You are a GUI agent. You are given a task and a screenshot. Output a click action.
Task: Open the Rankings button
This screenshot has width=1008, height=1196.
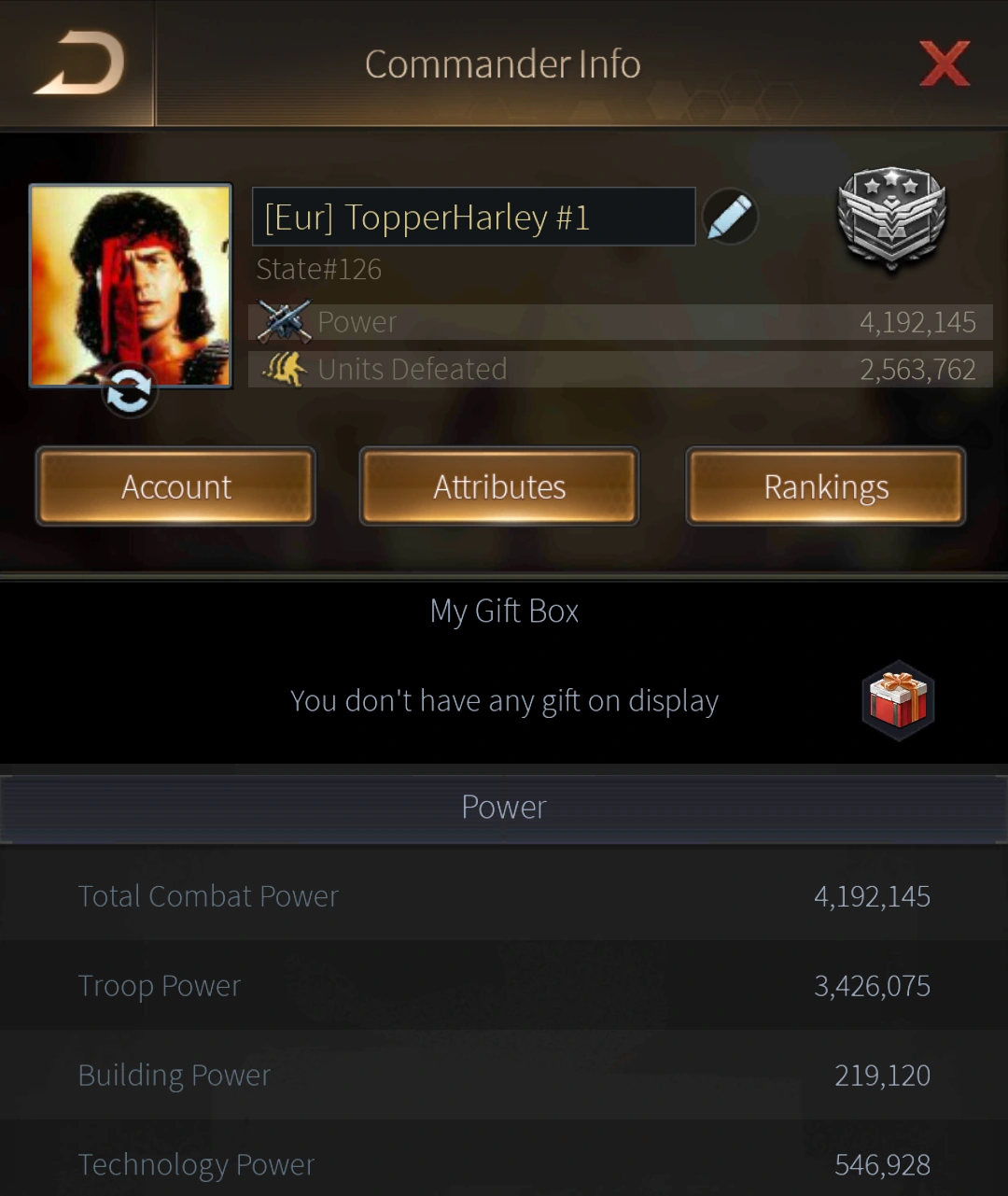[826, 486]
